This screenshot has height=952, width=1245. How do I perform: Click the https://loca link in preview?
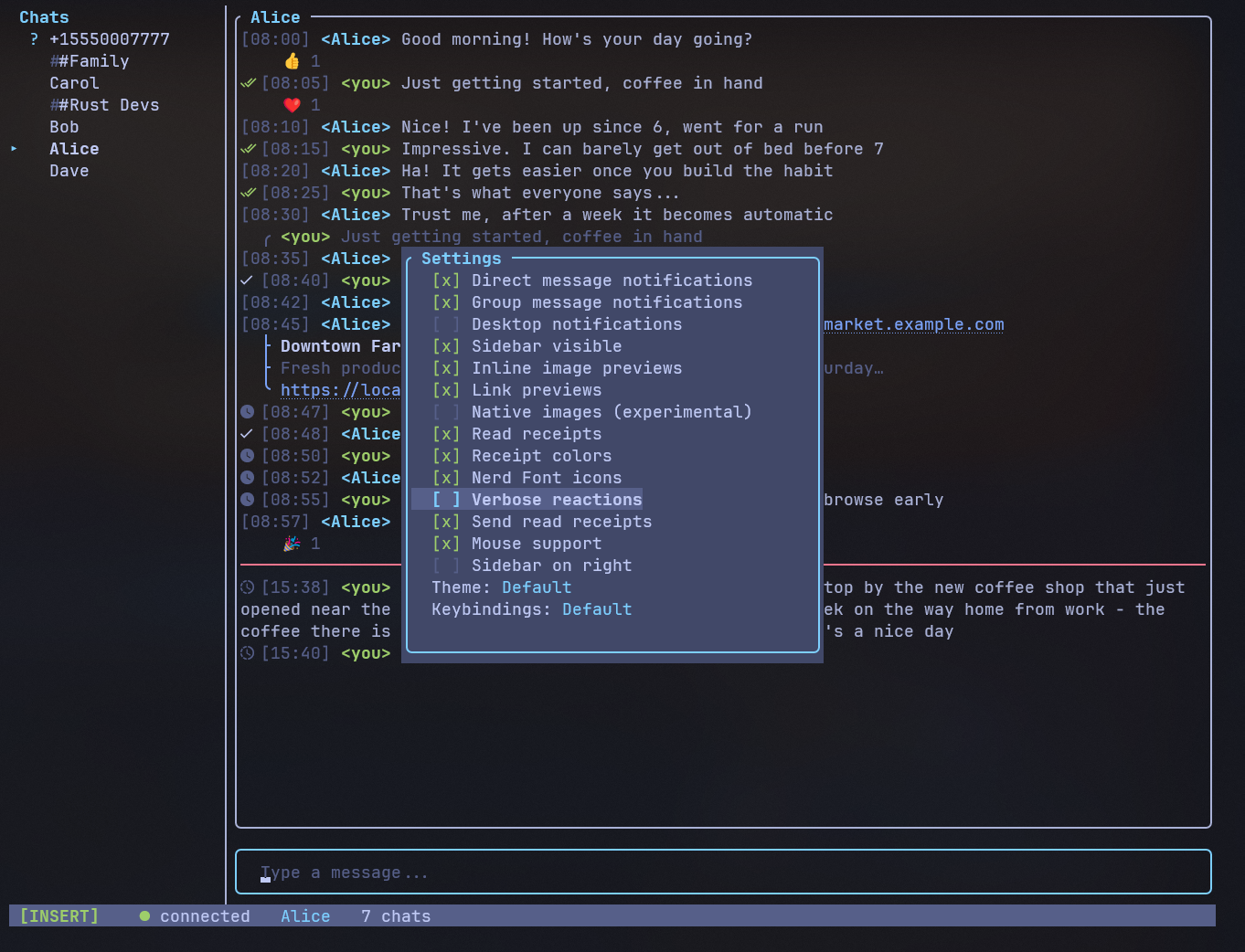[x=340, y=390]
